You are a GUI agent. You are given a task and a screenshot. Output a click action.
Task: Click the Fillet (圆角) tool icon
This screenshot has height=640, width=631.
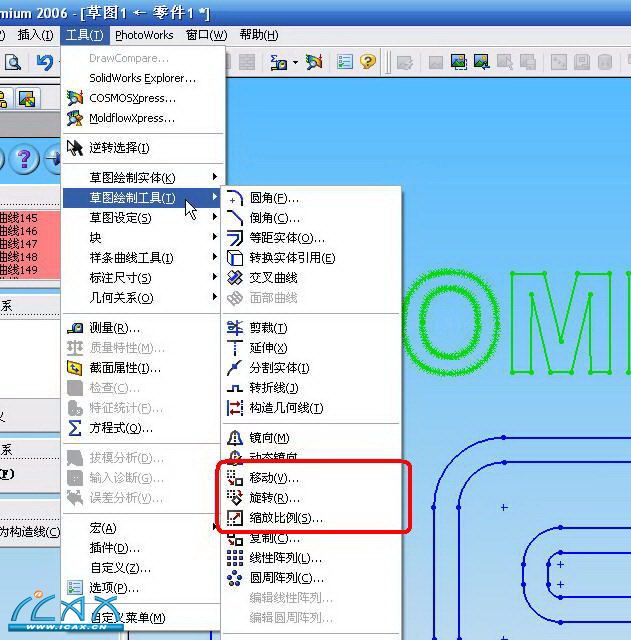[235, 198]
